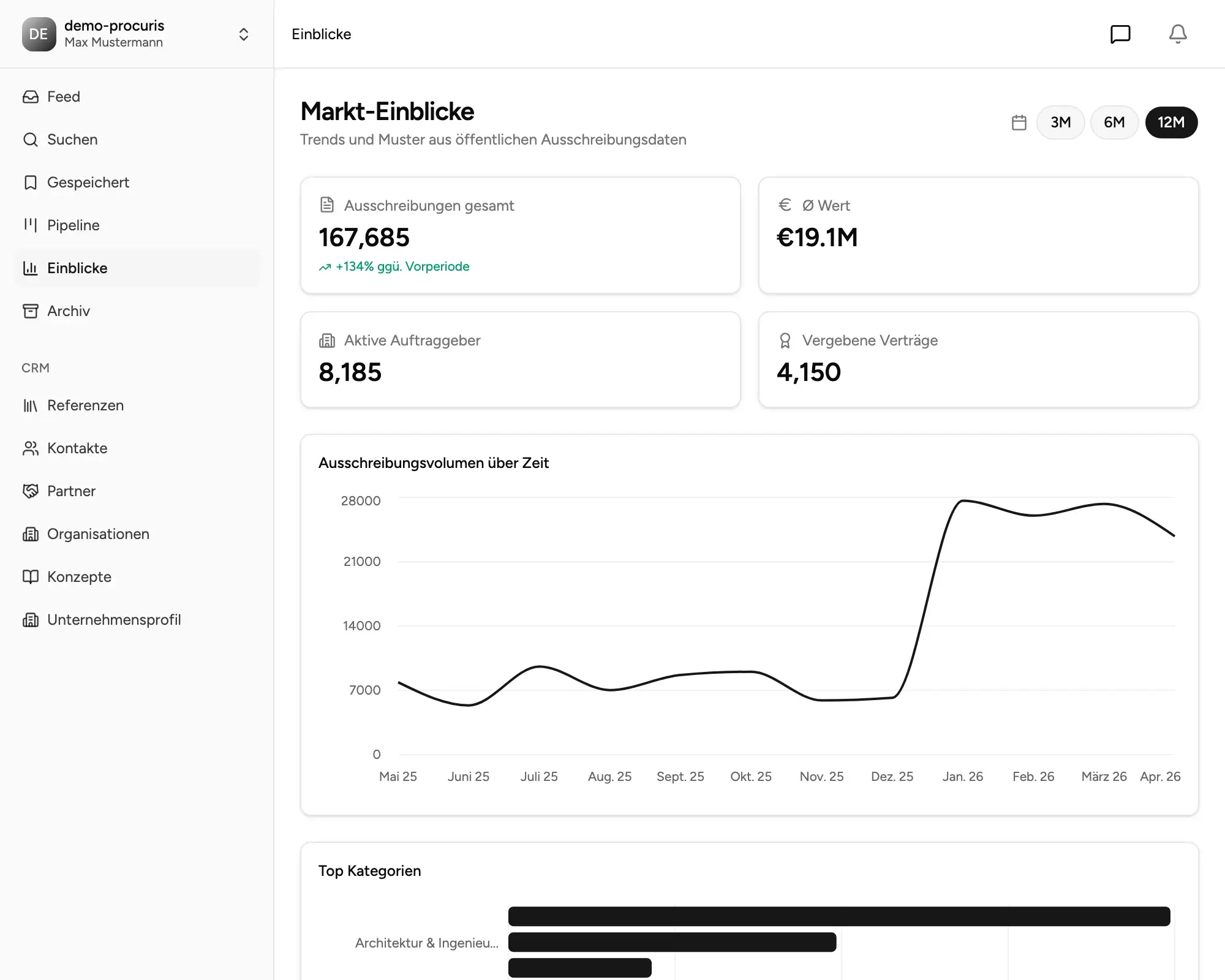Select the 3M time range

(1060, 122)
